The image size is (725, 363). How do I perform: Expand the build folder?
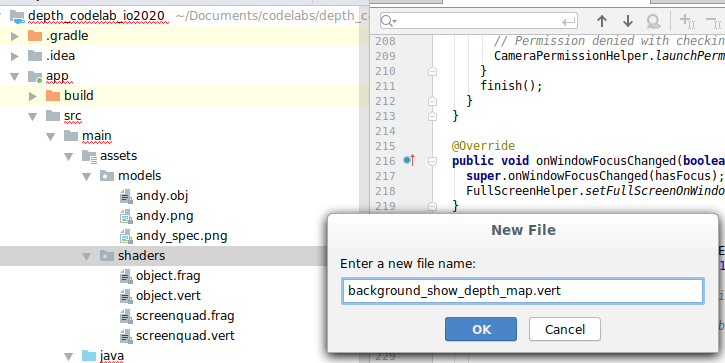coord(32,96)
